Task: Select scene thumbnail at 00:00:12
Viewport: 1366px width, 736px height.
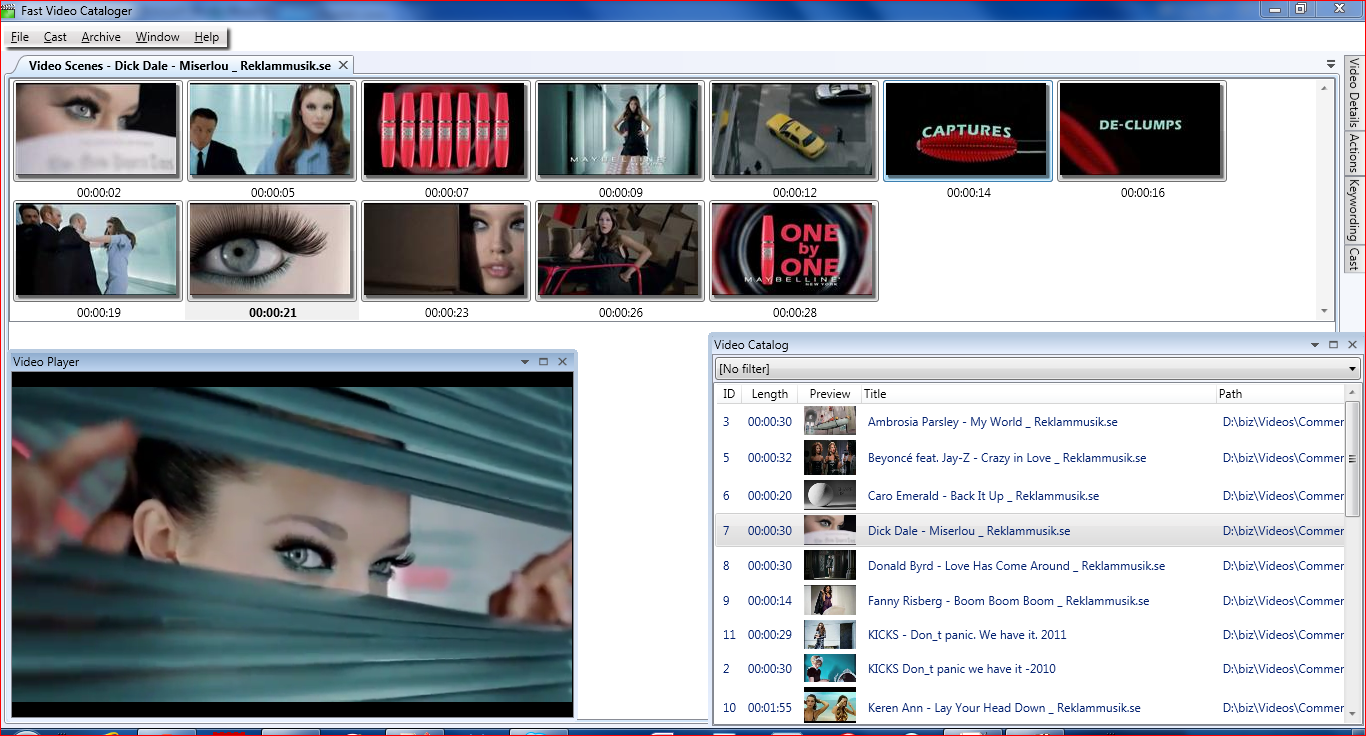Action: click(x=793, y=131)
